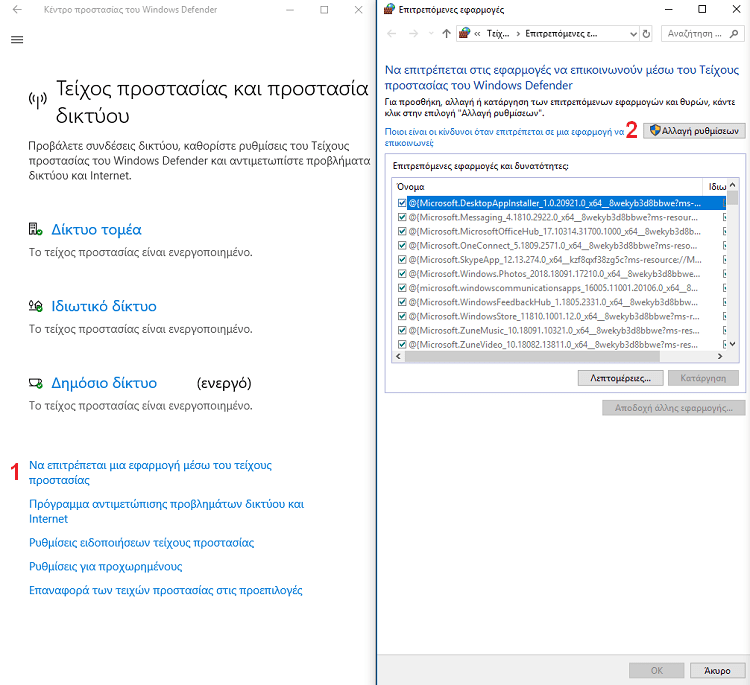Viewport: 750px width, 685px height.
Task: Toggle Microsoft.MicrosoftOfficeHub checkbox
Action: coord(402,232)
